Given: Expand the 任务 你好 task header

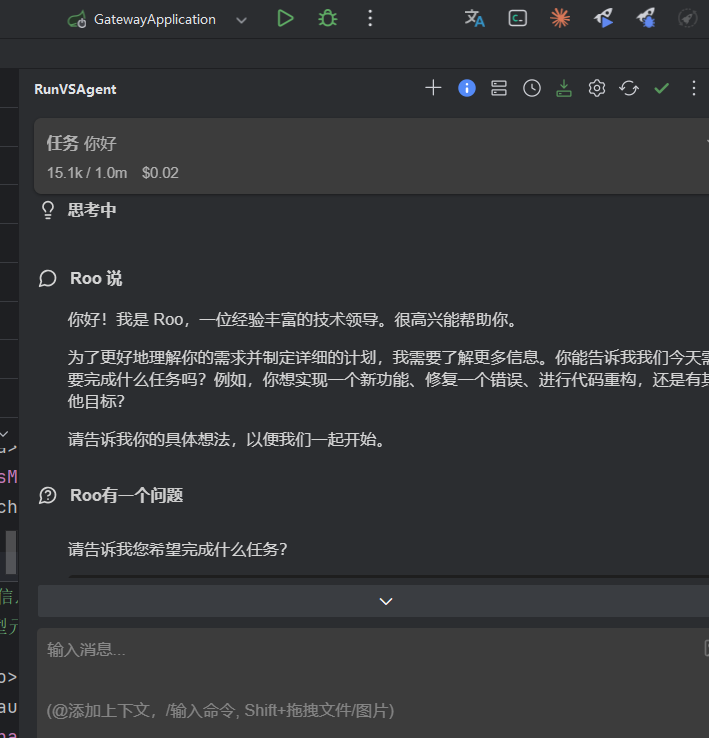Looking at the screenshot, I should (x=371, y=156).
